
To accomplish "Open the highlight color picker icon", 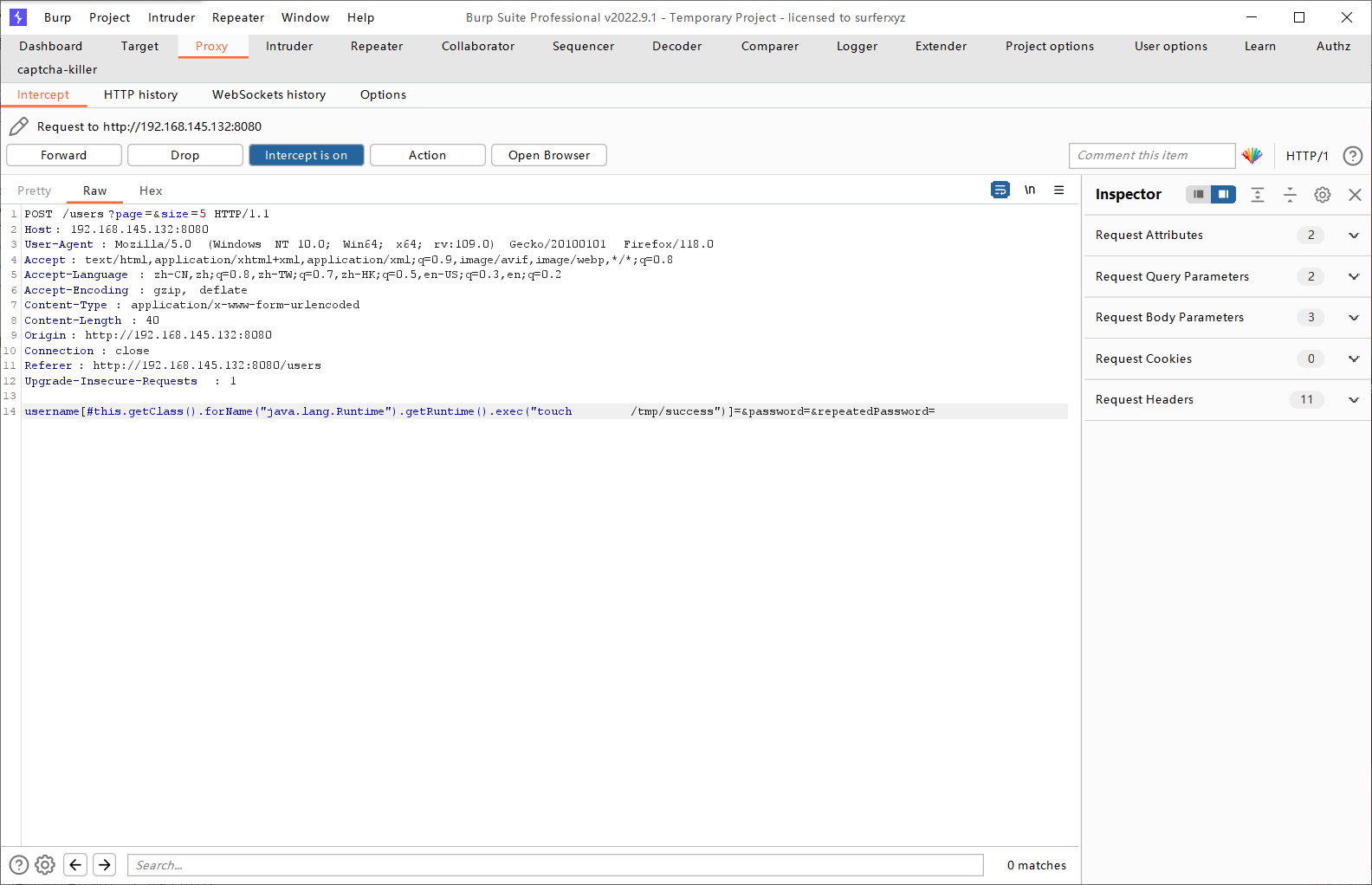I will [1252, 156].
